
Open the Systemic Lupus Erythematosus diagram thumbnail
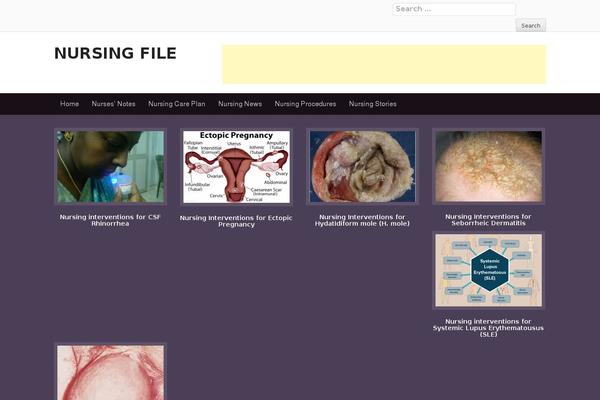488,270
